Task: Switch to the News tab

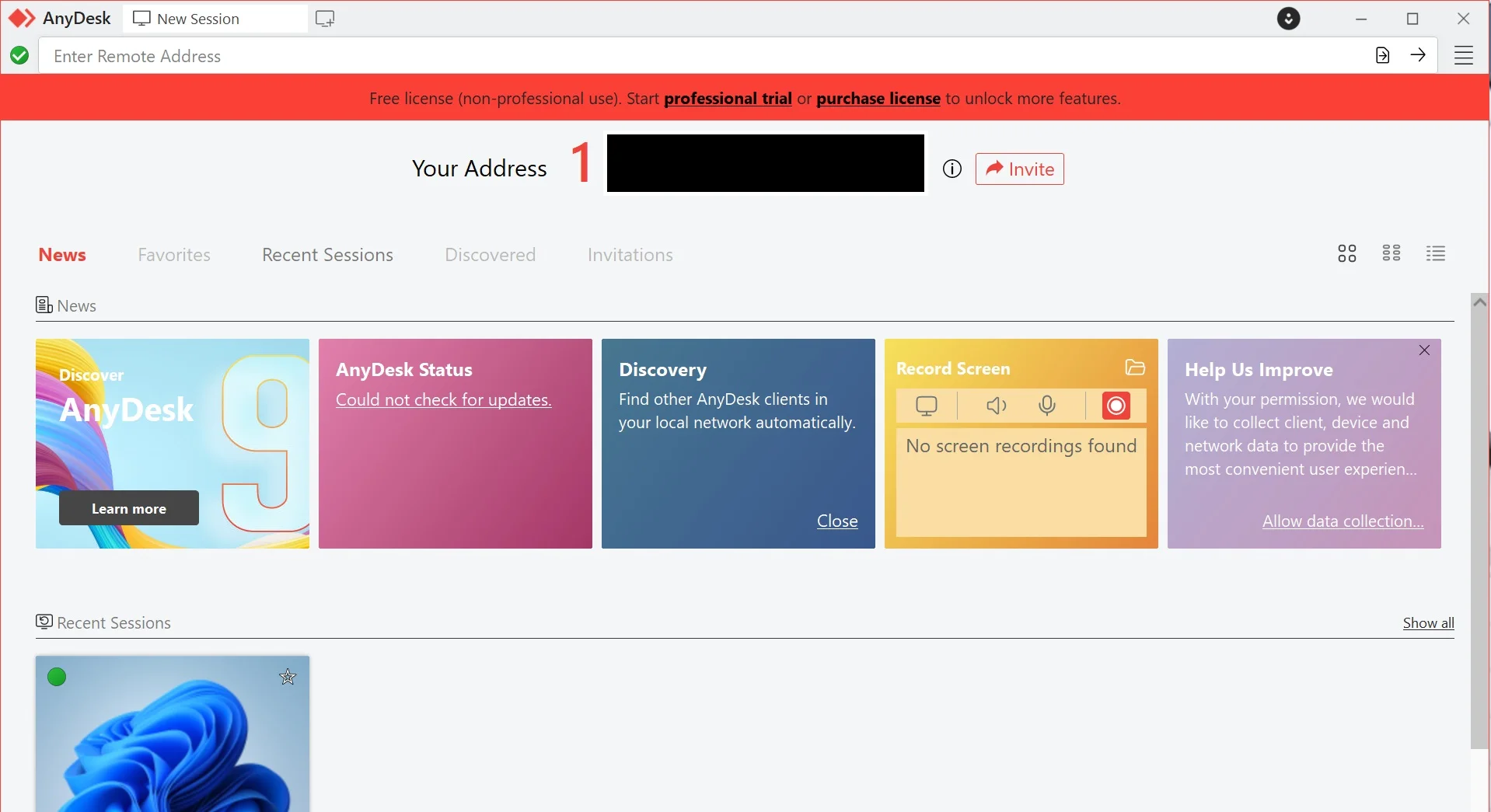Action: point(62,255)
